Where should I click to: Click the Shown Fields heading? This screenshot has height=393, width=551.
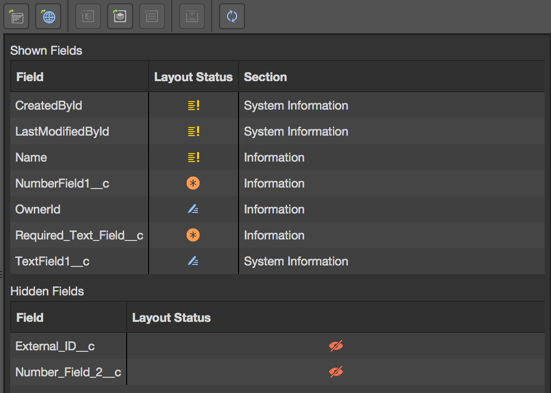tap(46, 51)
